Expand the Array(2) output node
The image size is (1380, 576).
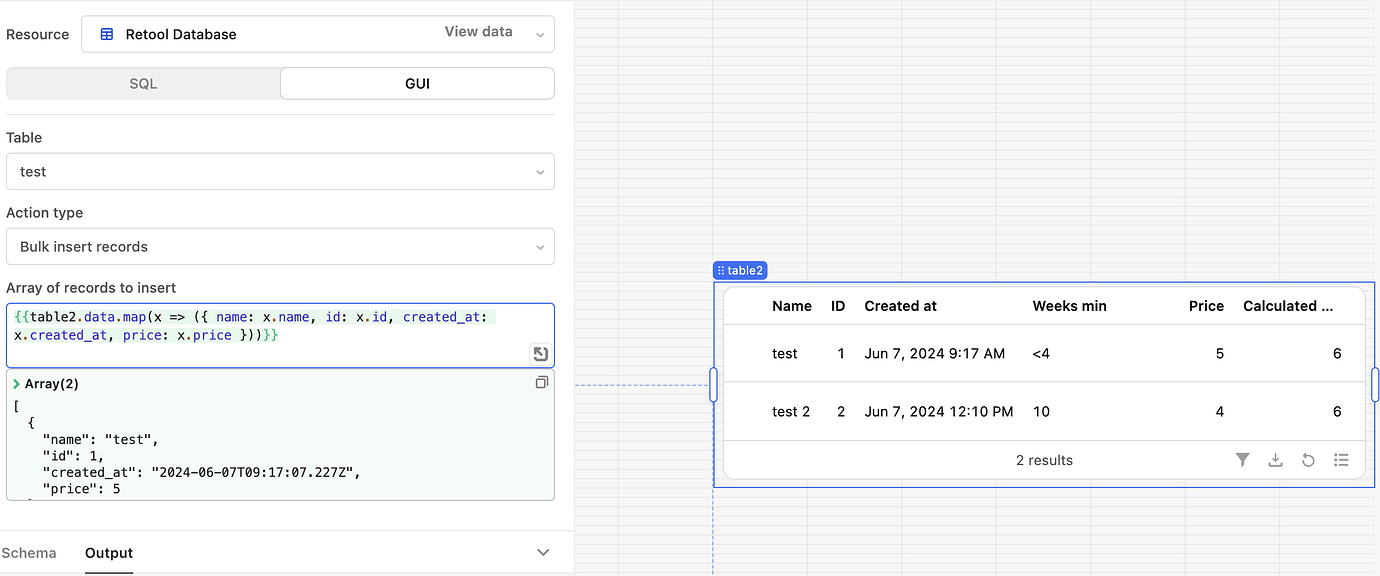pos(18,383)
